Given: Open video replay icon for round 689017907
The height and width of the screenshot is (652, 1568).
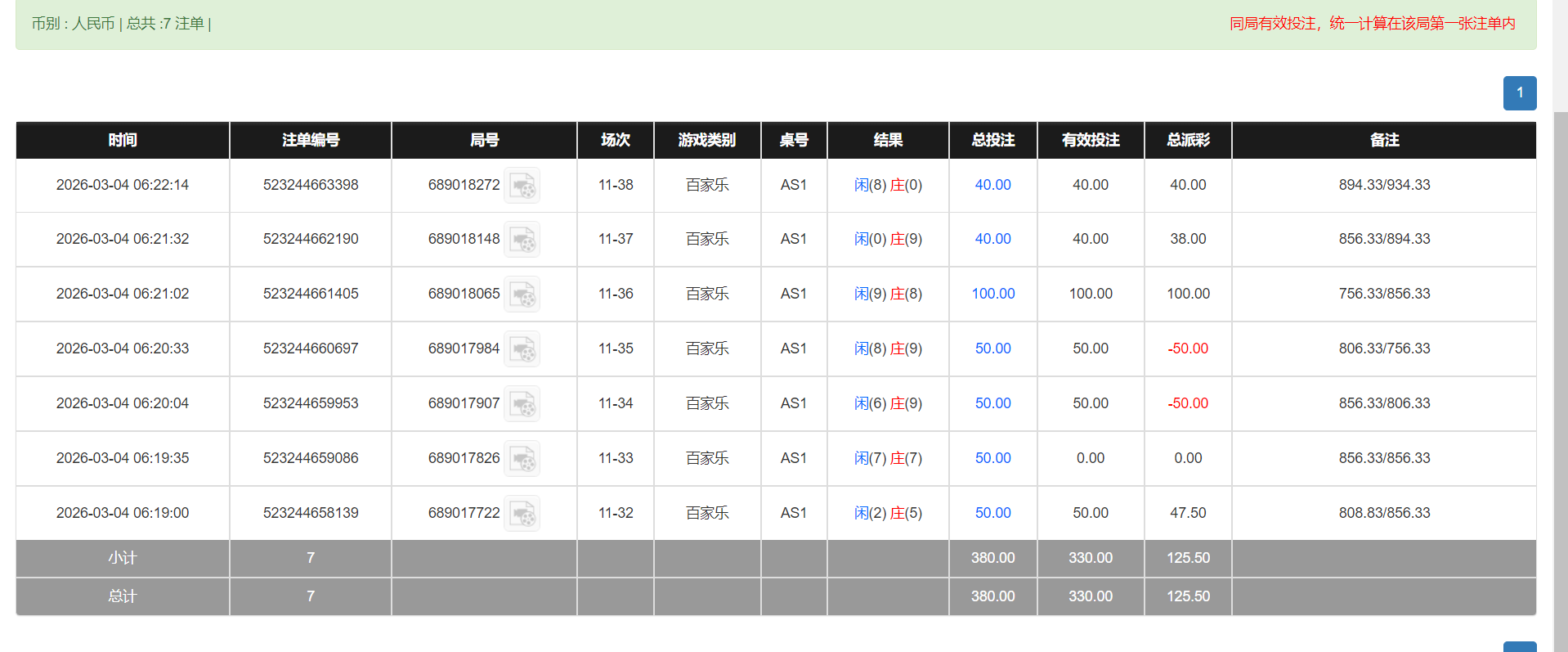Looking at the screenshot, I should [x=522, y=403].
